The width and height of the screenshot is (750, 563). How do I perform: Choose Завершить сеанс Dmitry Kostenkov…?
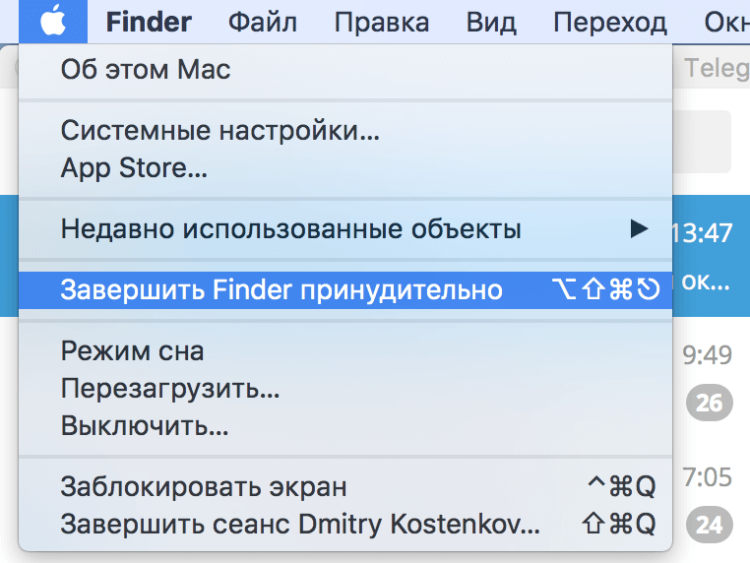pos(345,524)
